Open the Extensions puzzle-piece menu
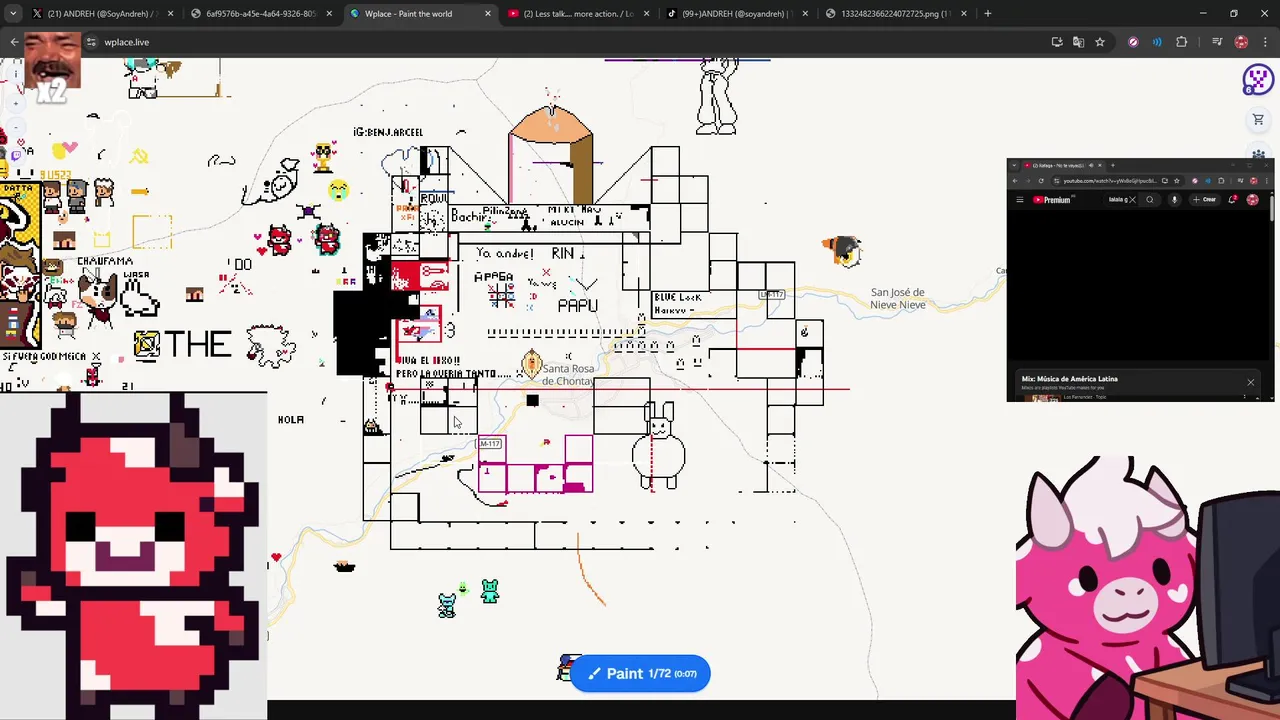Viewport: 1280px width, 720px height. click(x=1182, y=42)
